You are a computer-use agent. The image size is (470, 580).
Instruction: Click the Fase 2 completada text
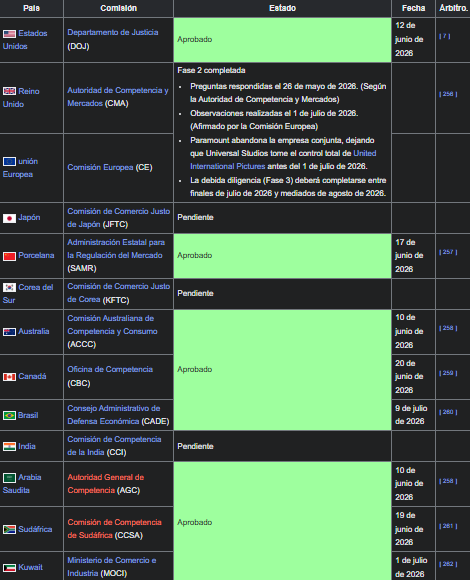(211, 70)
